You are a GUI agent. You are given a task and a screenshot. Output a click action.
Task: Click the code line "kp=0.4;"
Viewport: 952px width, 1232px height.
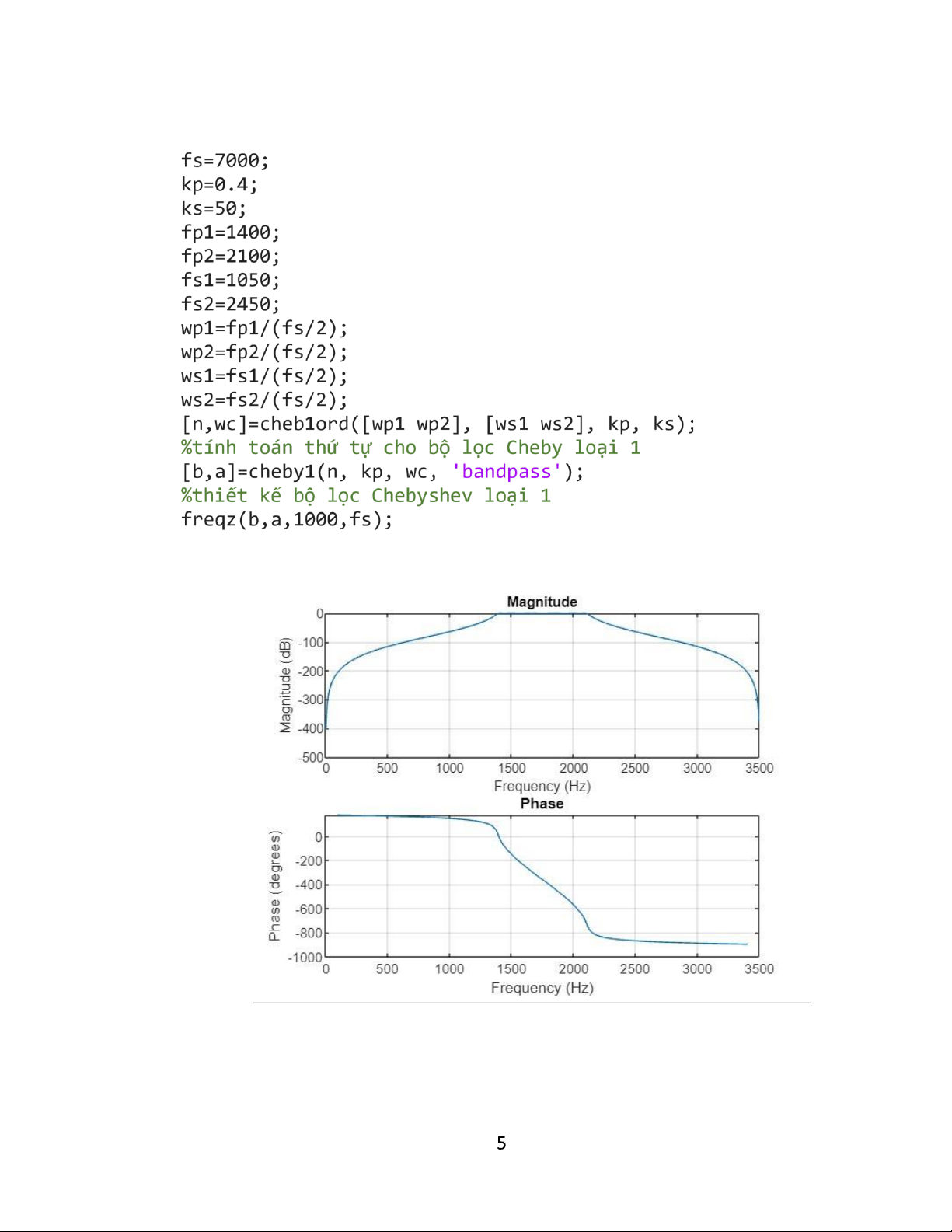coord(219,185)
